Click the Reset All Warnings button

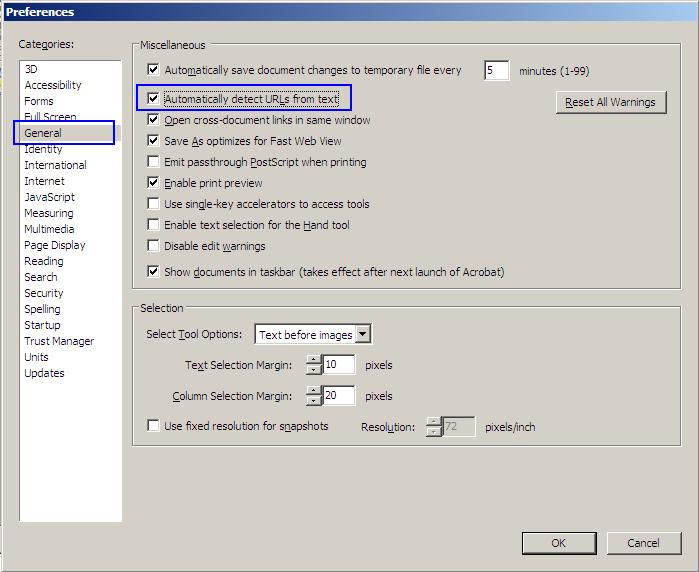pyautogui.click(x=610, y=102)
